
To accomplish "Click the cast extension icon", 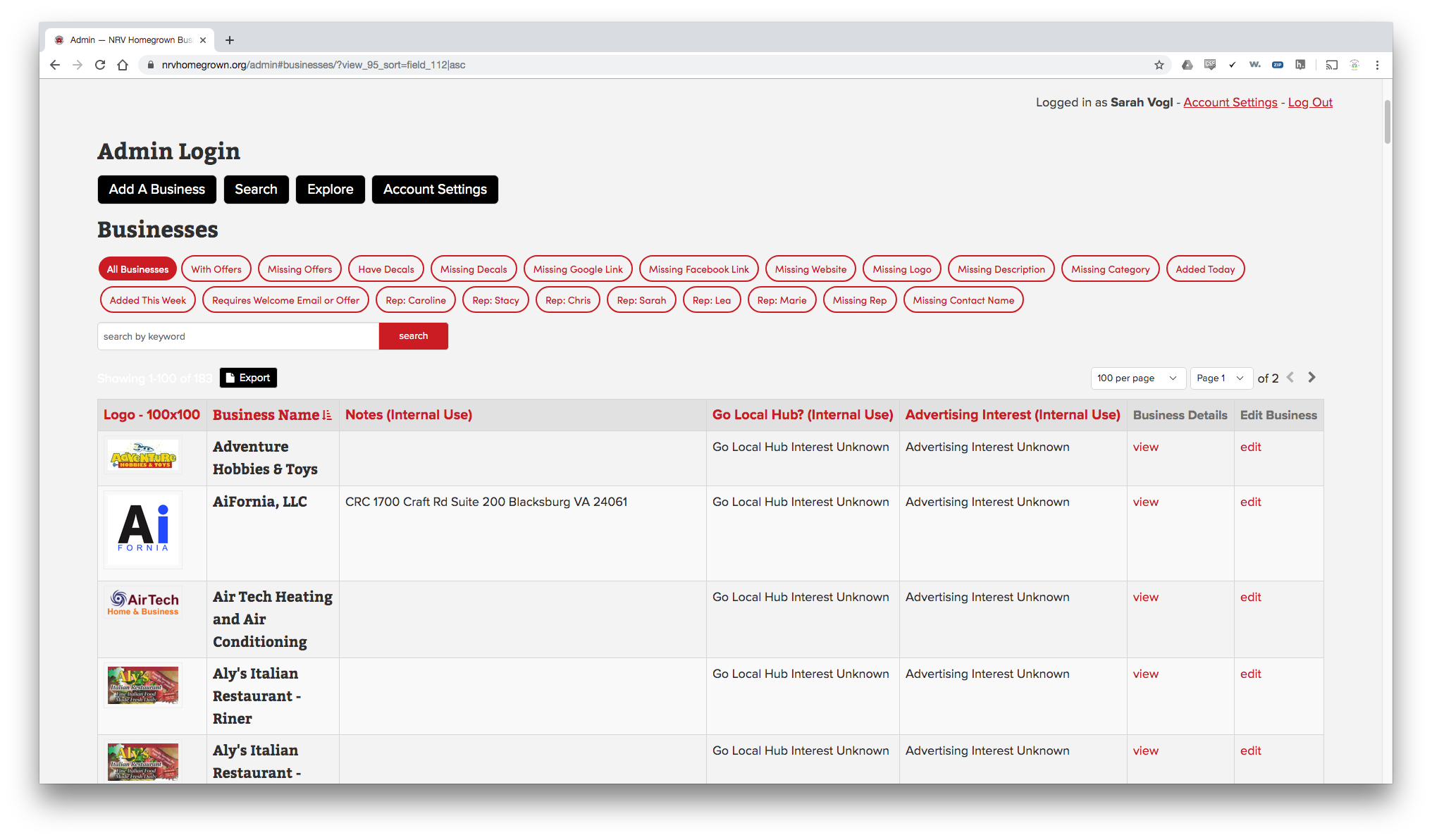I will [x=1331, y=65].
